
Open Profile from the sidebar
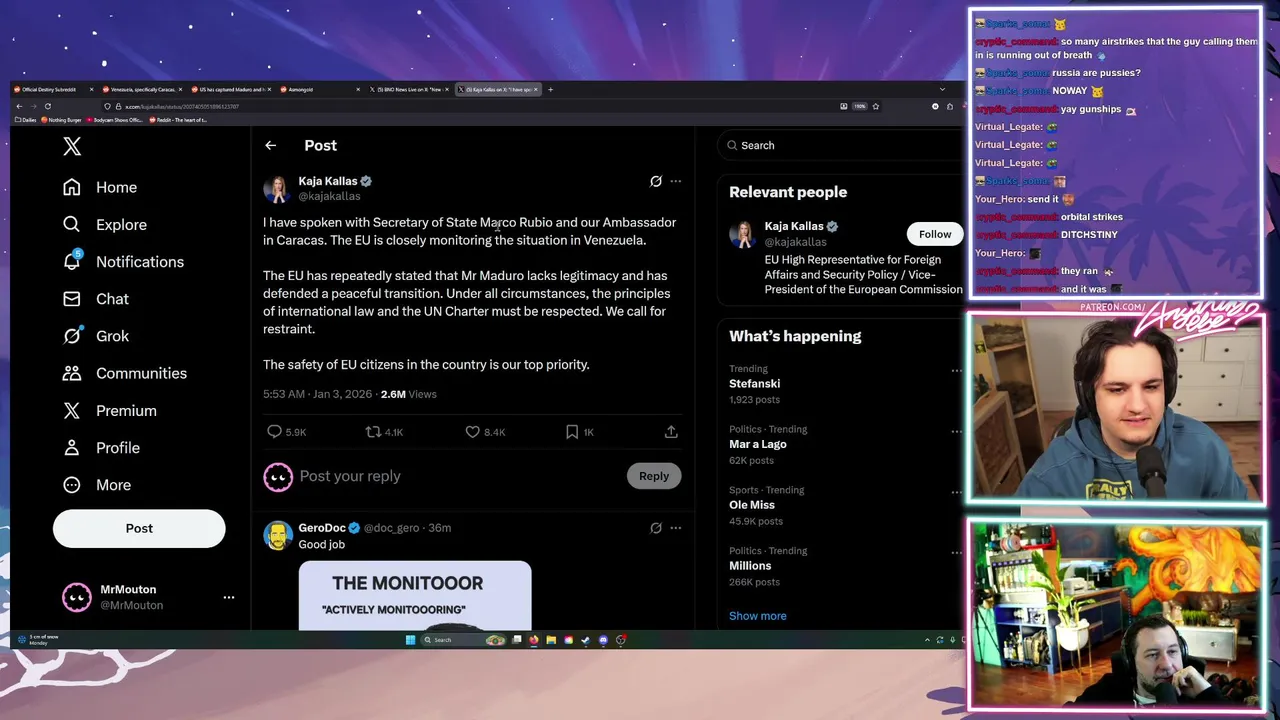pyautogui.click(x=101, y=448)
